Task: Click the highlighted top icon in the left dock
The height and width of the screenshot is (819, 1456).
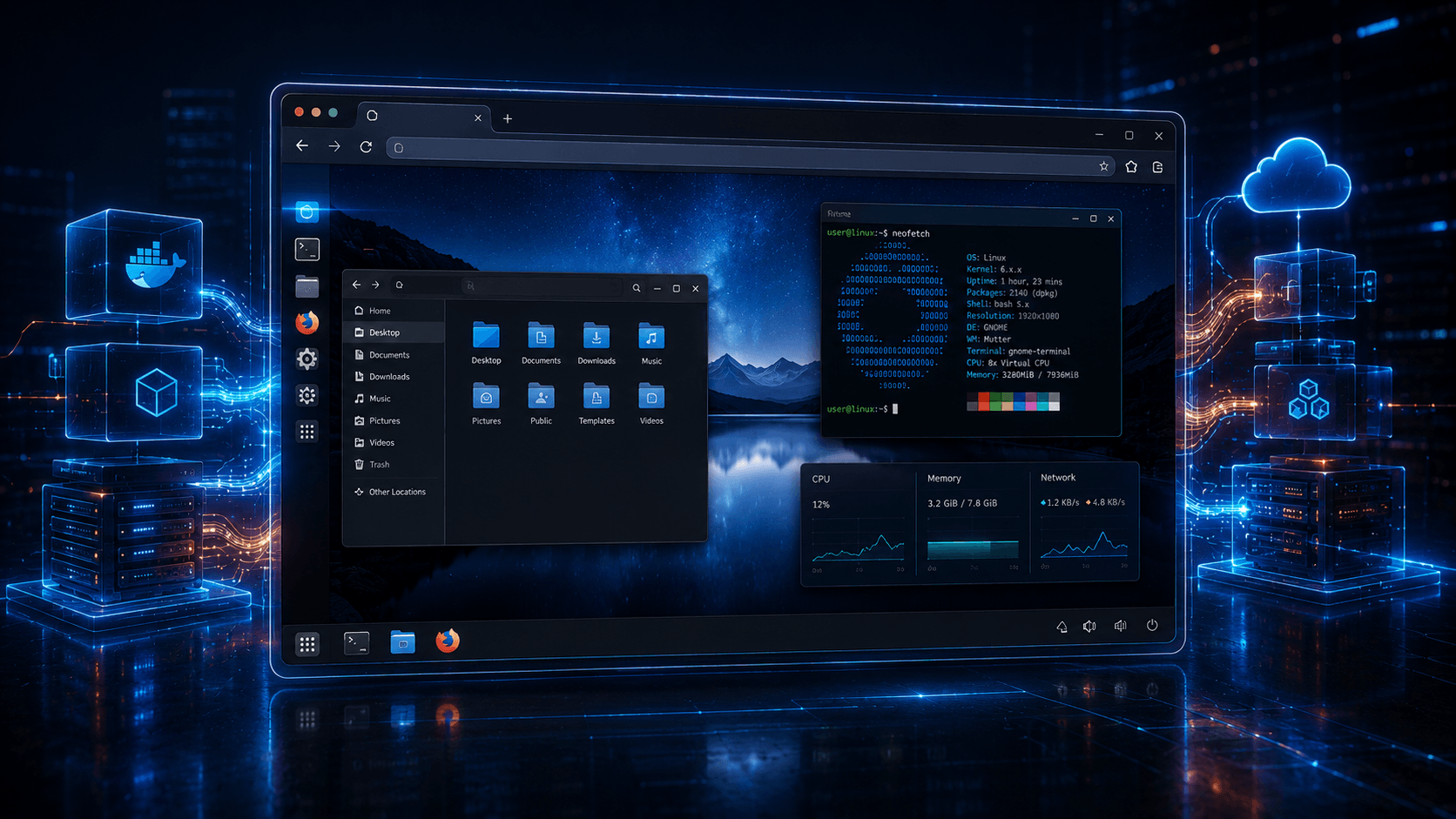Action: (307, 211)
